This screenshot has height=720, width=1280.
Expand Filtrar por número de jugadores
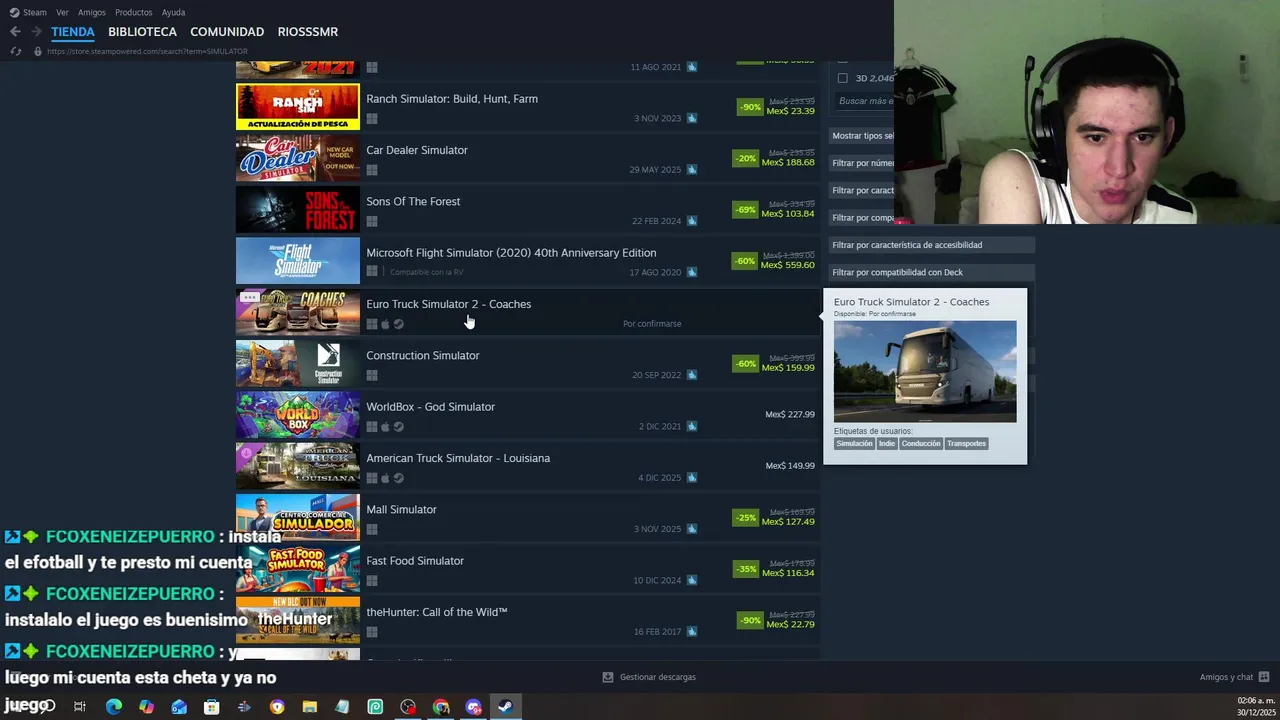(862, 163)
